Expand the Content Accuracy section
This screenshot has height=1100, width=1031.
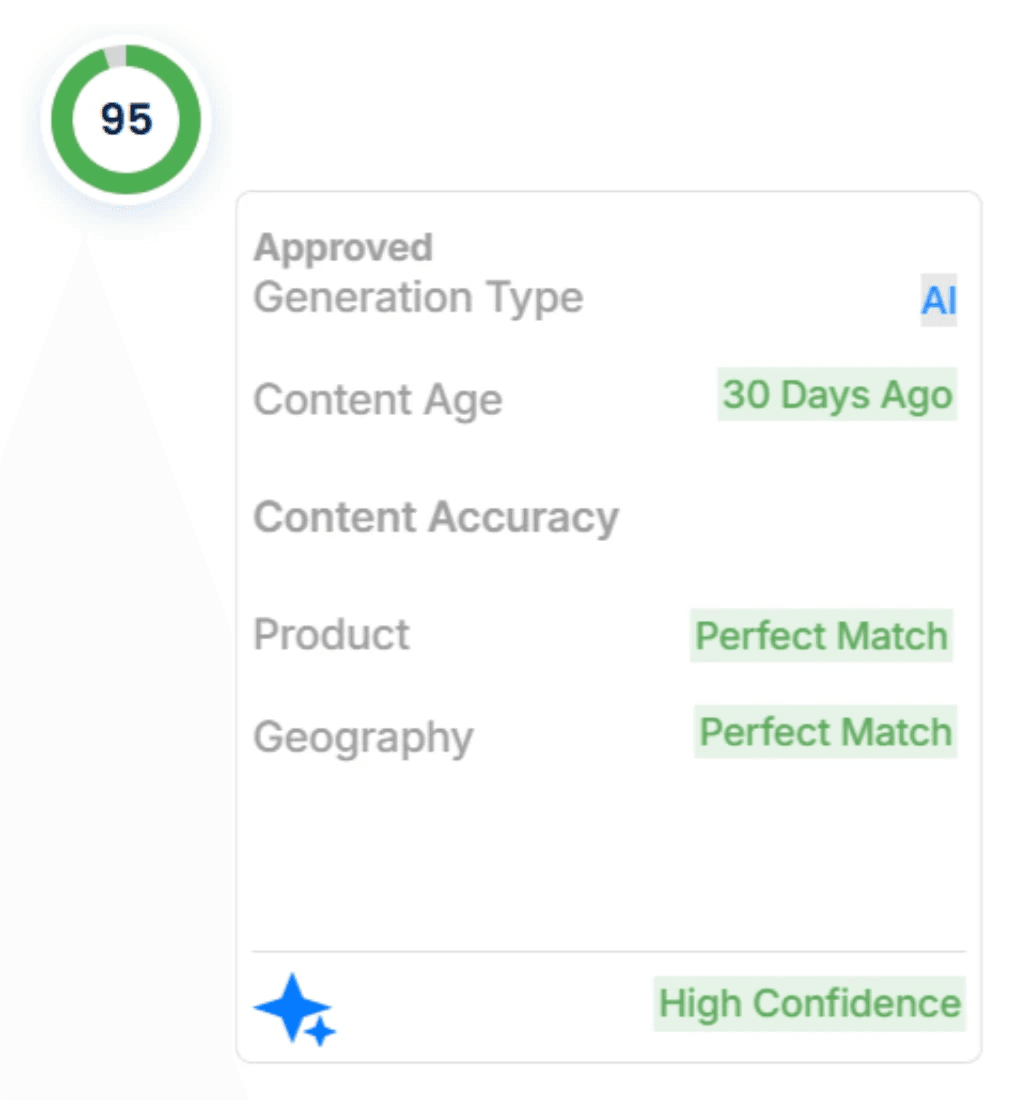[x=435, y=517]
